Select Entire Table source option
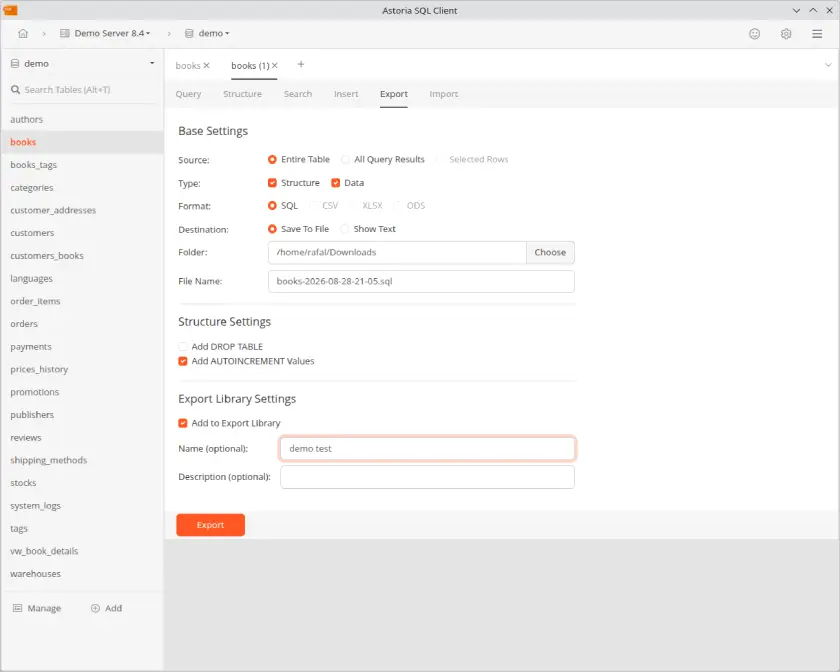The width and height of the screenshot is (840, 672). click(272, 159)
